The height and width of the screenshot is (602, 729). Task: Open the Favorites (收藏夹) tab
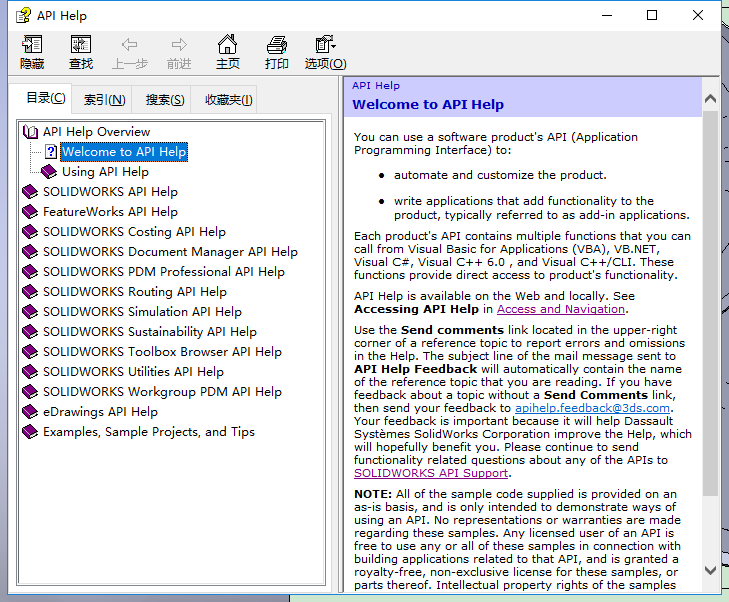228,99
